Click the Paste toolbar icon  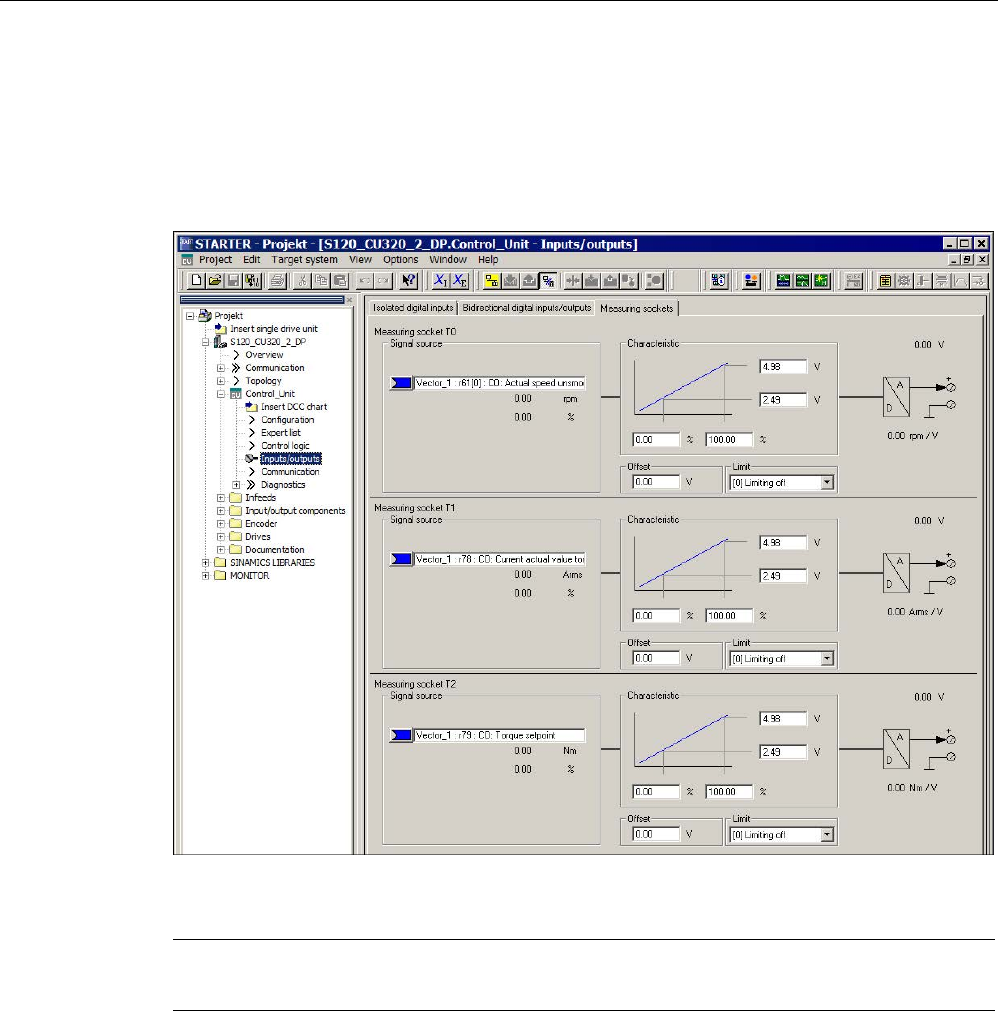[340, 280]
